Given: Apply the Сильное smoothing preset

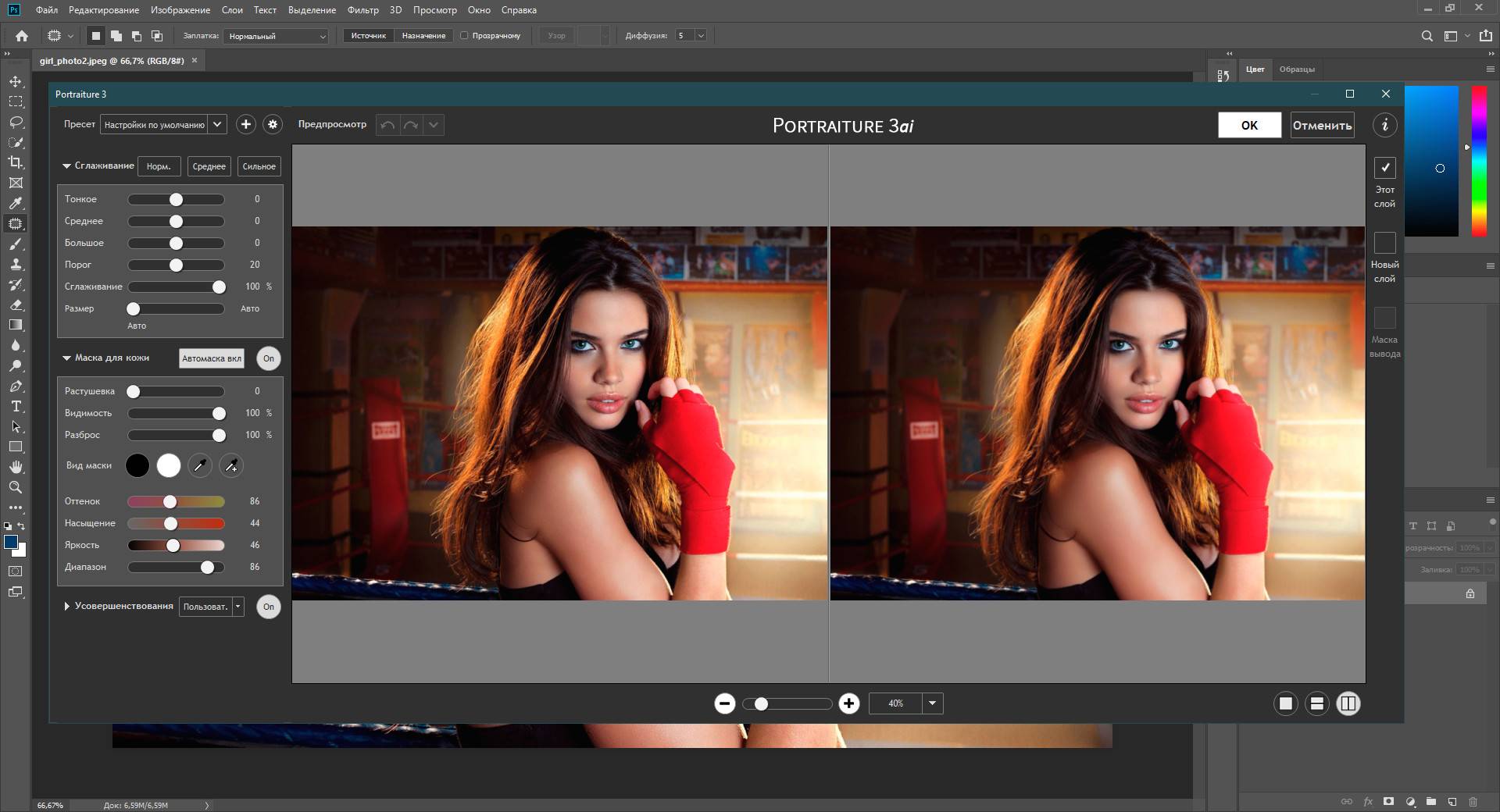Looking at the screenshot, I should [x=259, y=166].
